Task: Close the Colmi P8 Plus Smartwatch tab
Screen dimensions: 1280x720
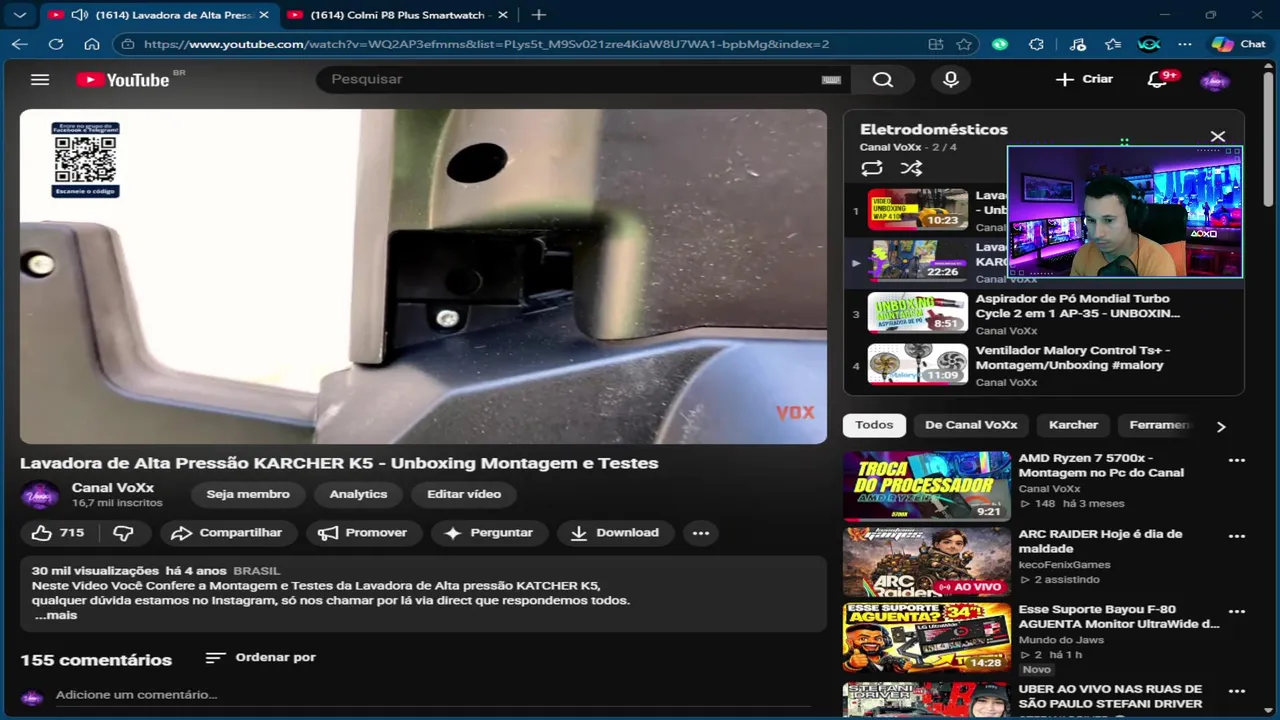Action: [x=503, y=15]
